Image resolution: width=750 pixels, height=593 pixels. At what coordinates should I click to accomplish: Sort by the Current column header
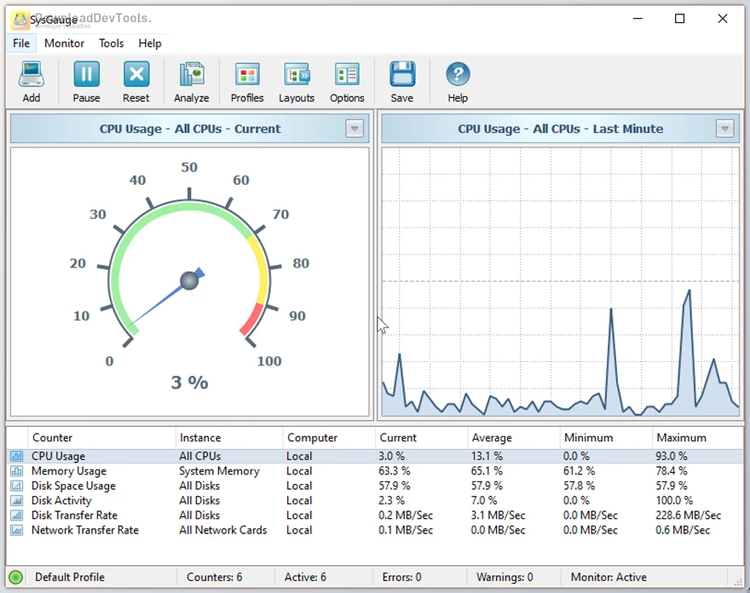coord(421,438)
